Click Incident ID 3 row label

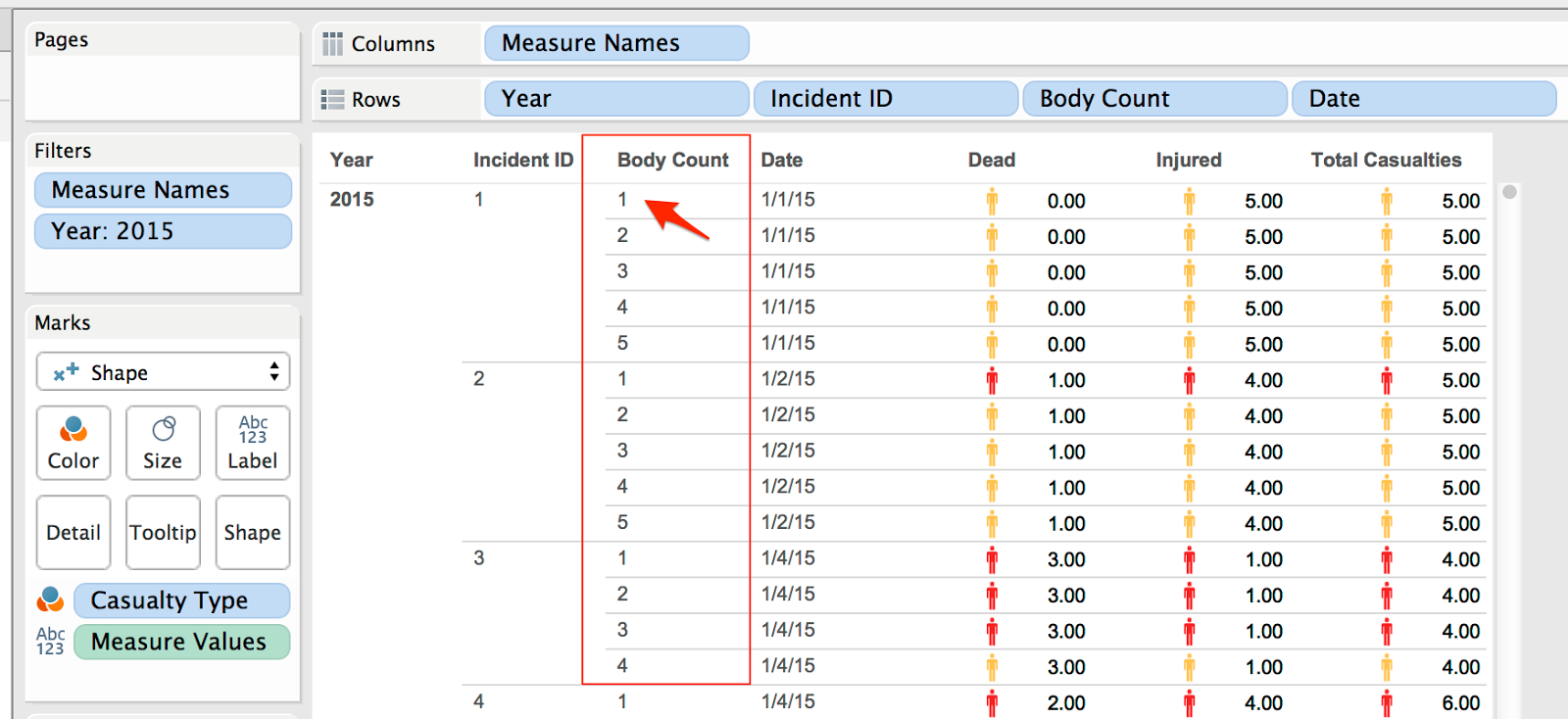pos(479,558)
